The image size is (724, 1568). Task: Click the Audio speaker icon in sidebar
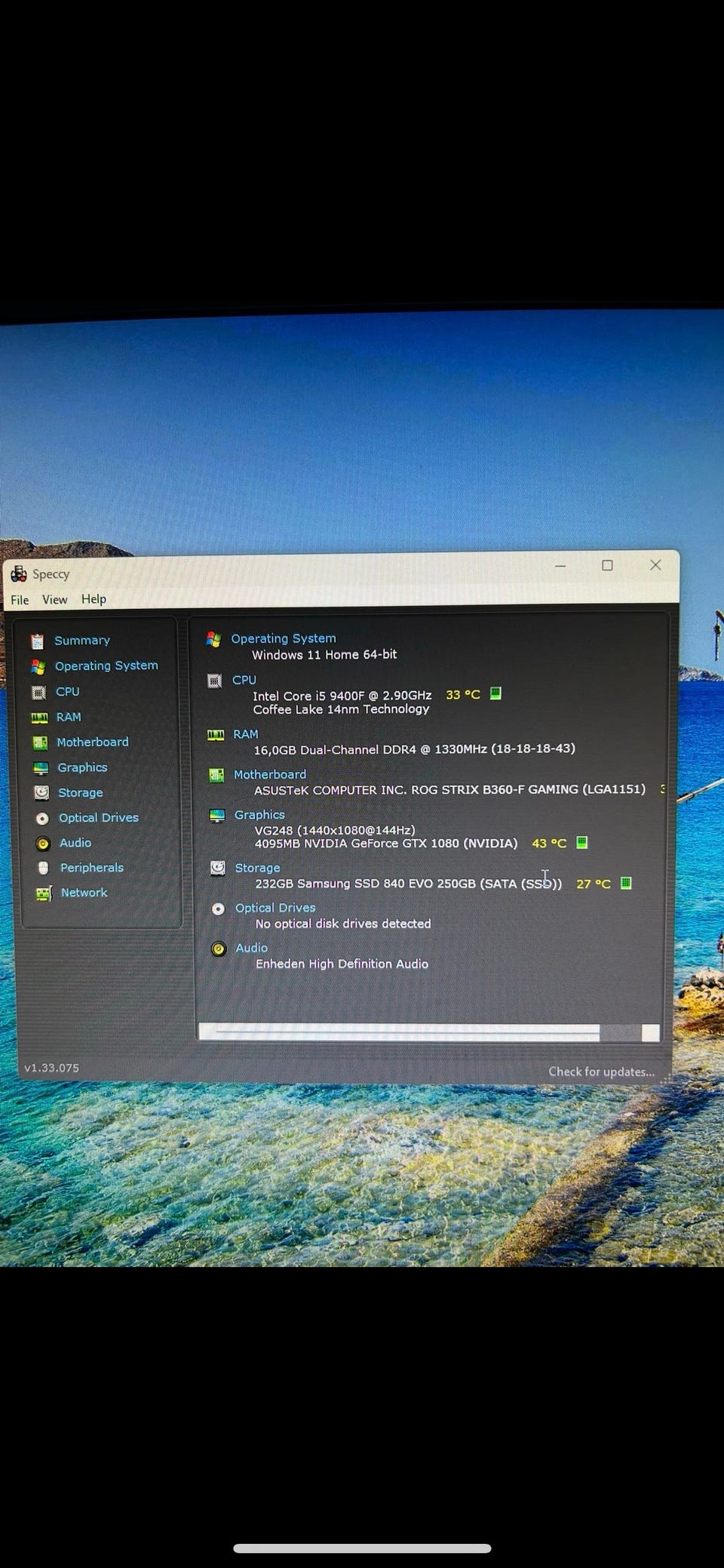(43, 844)
